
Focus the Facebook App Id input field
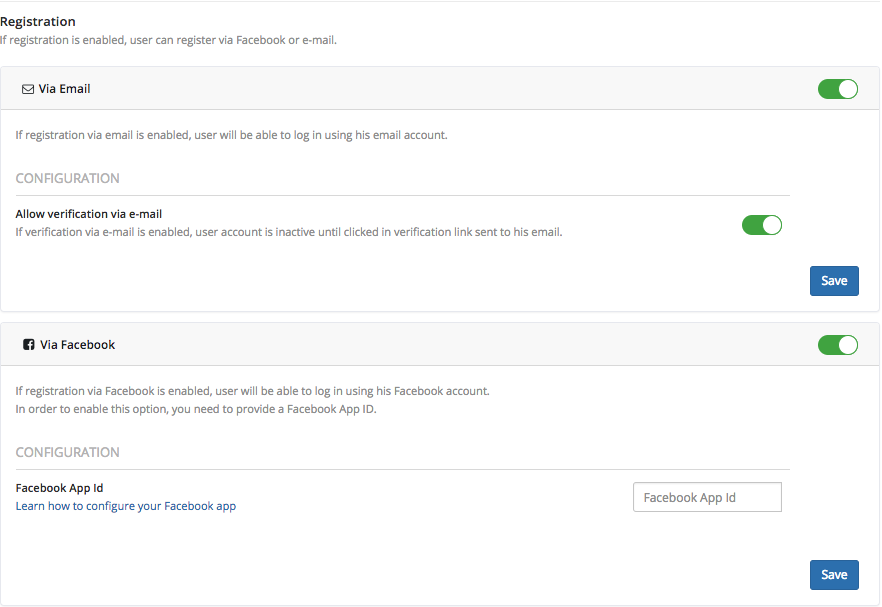707,497
